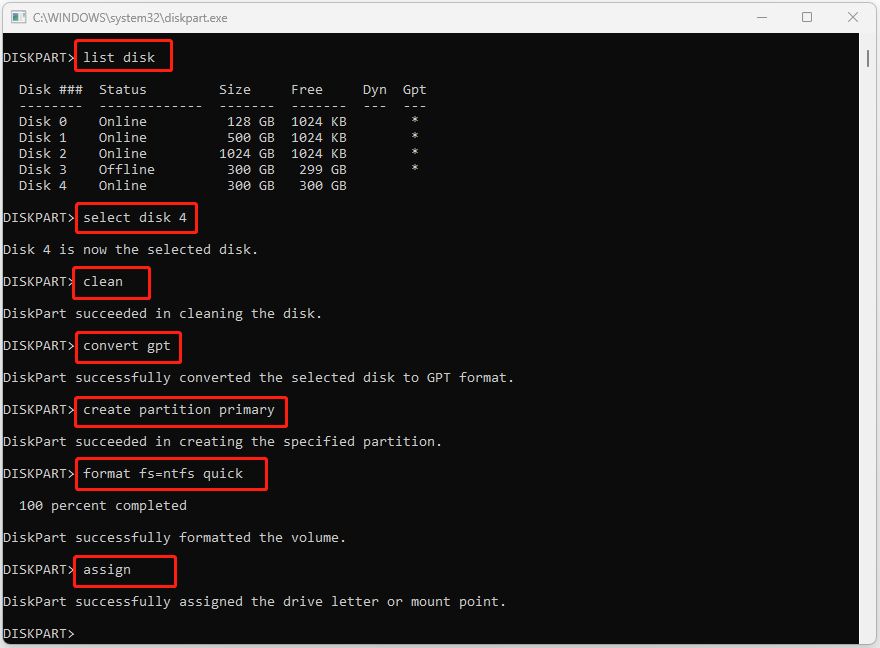880x648 pixels.
Task: Click the Gpt asterisk in Disk 0 row
Action: [415, 120]
